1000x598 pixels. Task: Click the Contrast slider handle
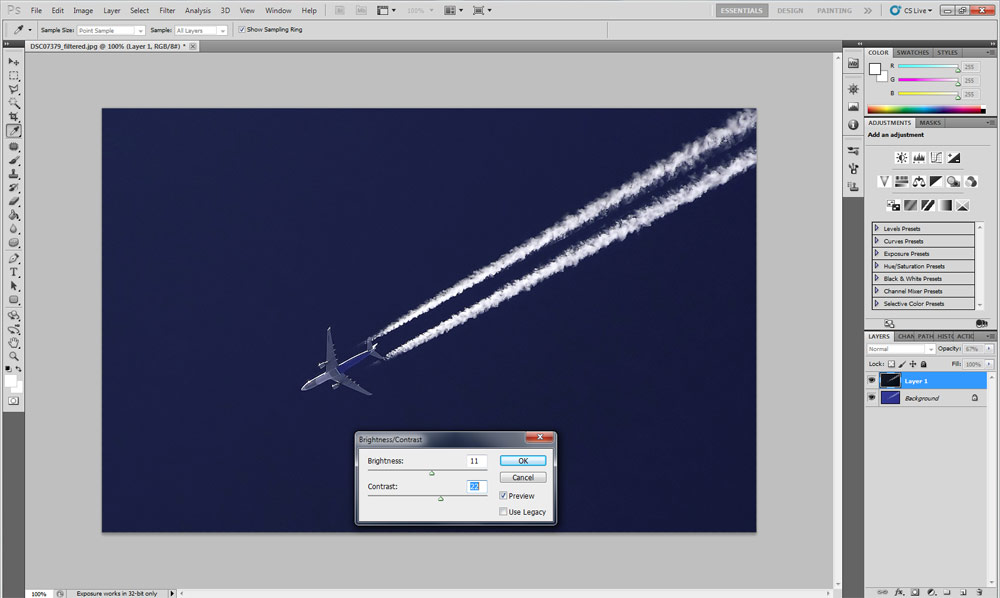coord(441,499)
